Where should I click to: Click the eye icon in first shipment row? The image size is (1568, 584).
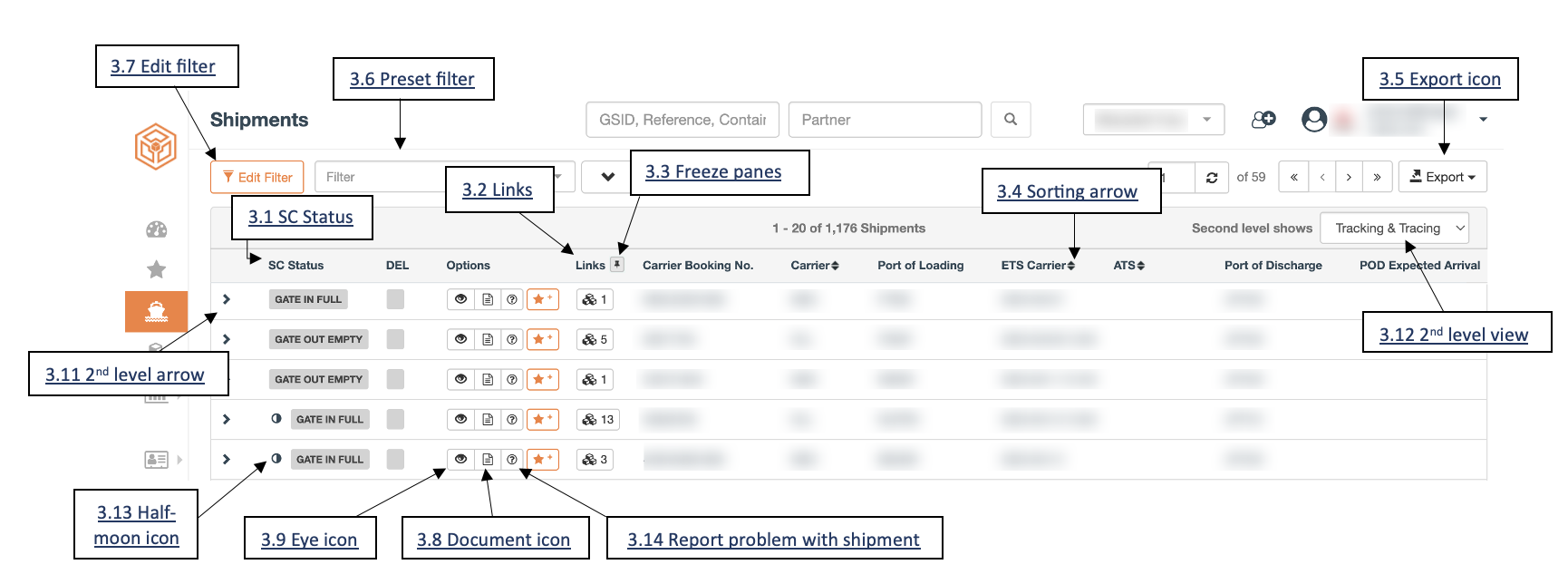click(460, 299)
